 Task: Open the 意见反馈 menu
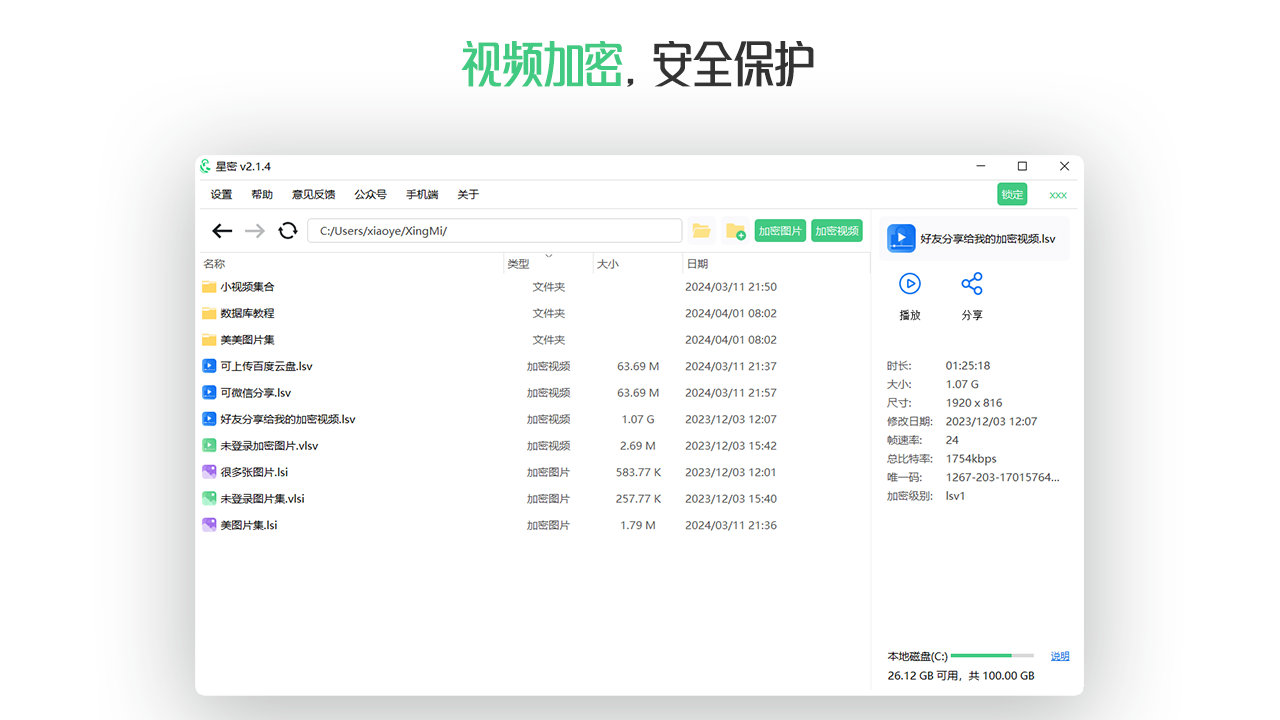pos(314,195)
